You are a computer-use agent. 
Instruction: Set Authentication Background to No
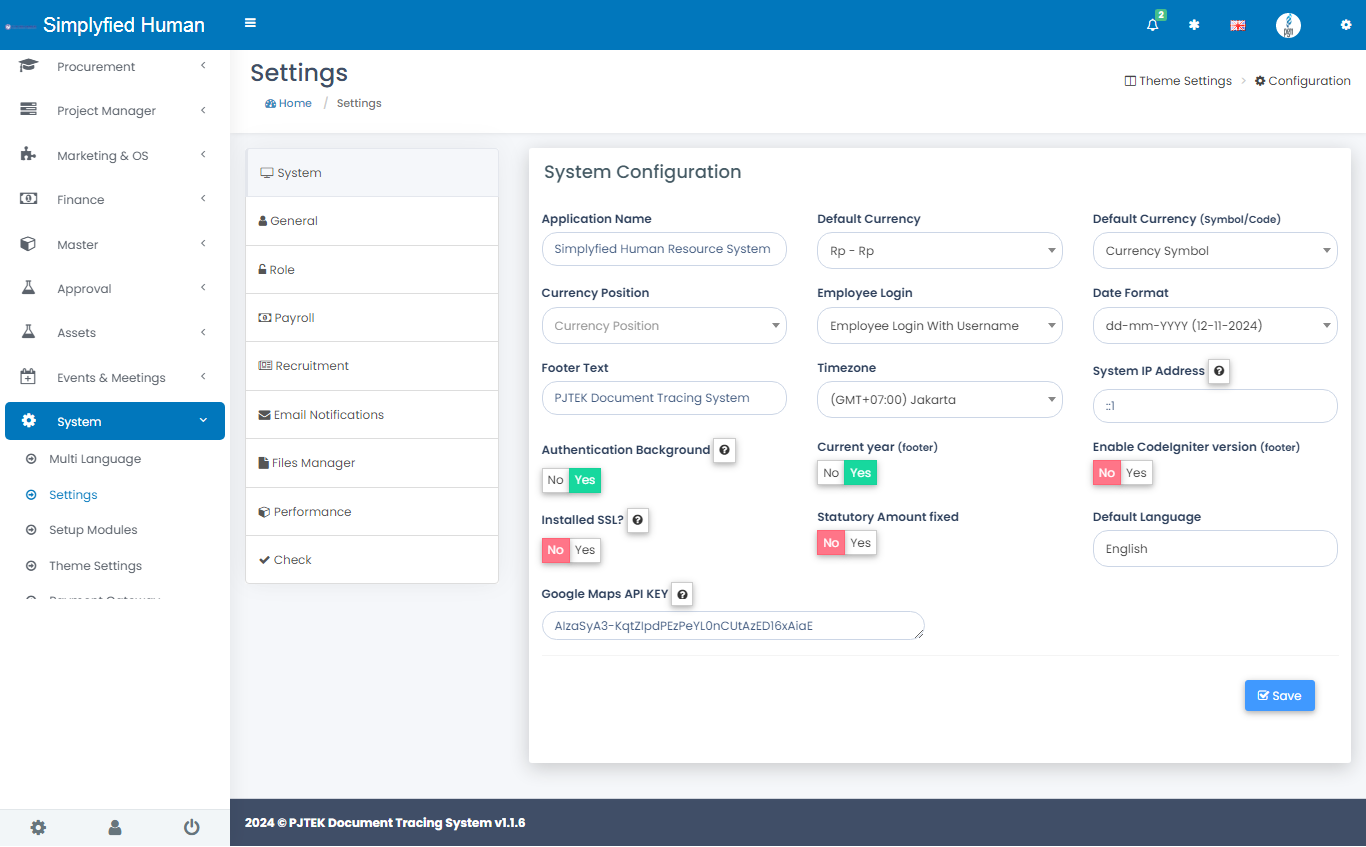tap(555, 480)
